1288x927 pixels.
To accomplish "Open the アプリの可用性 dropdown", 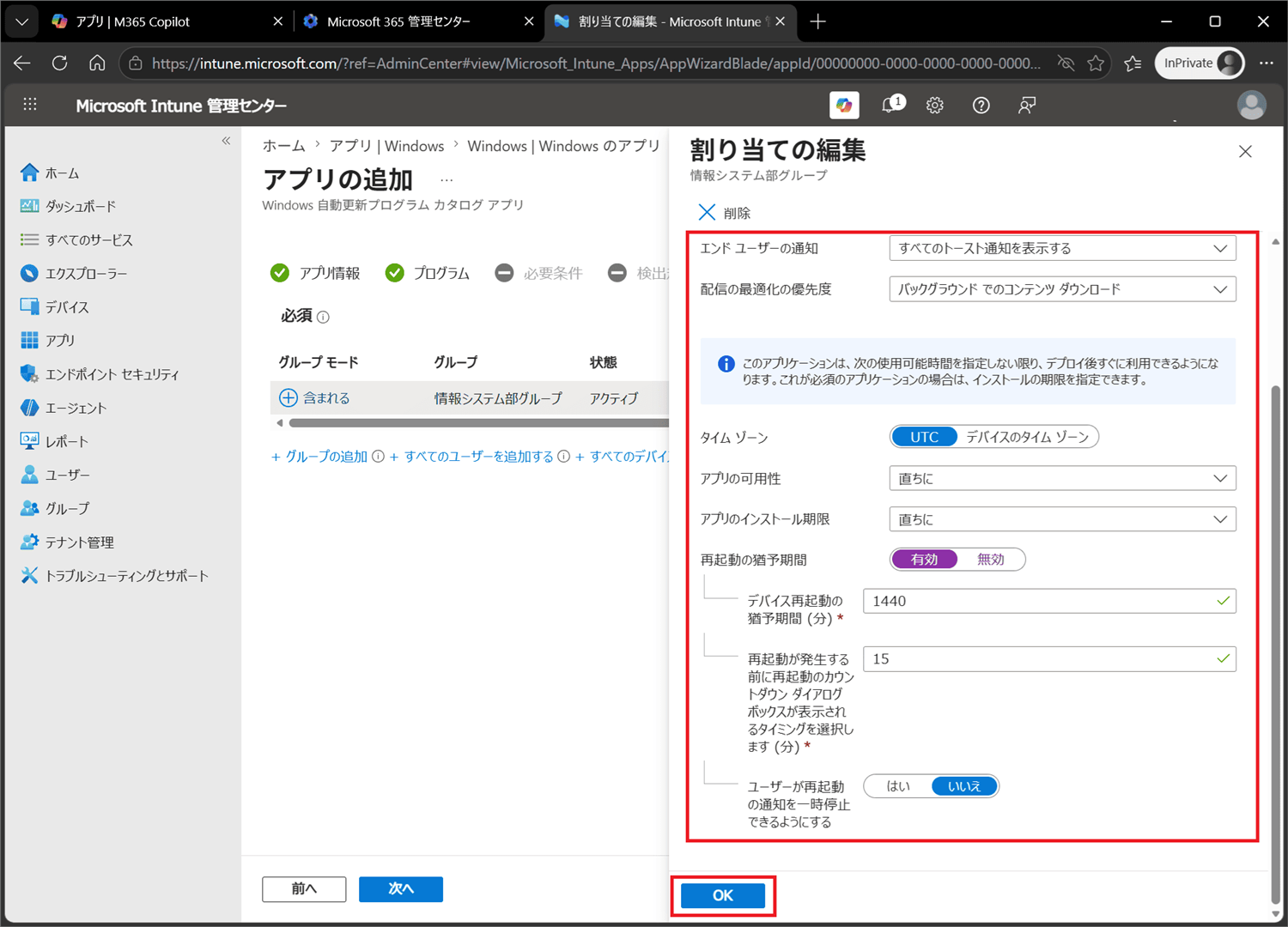I will click(x=1062, y=478).
